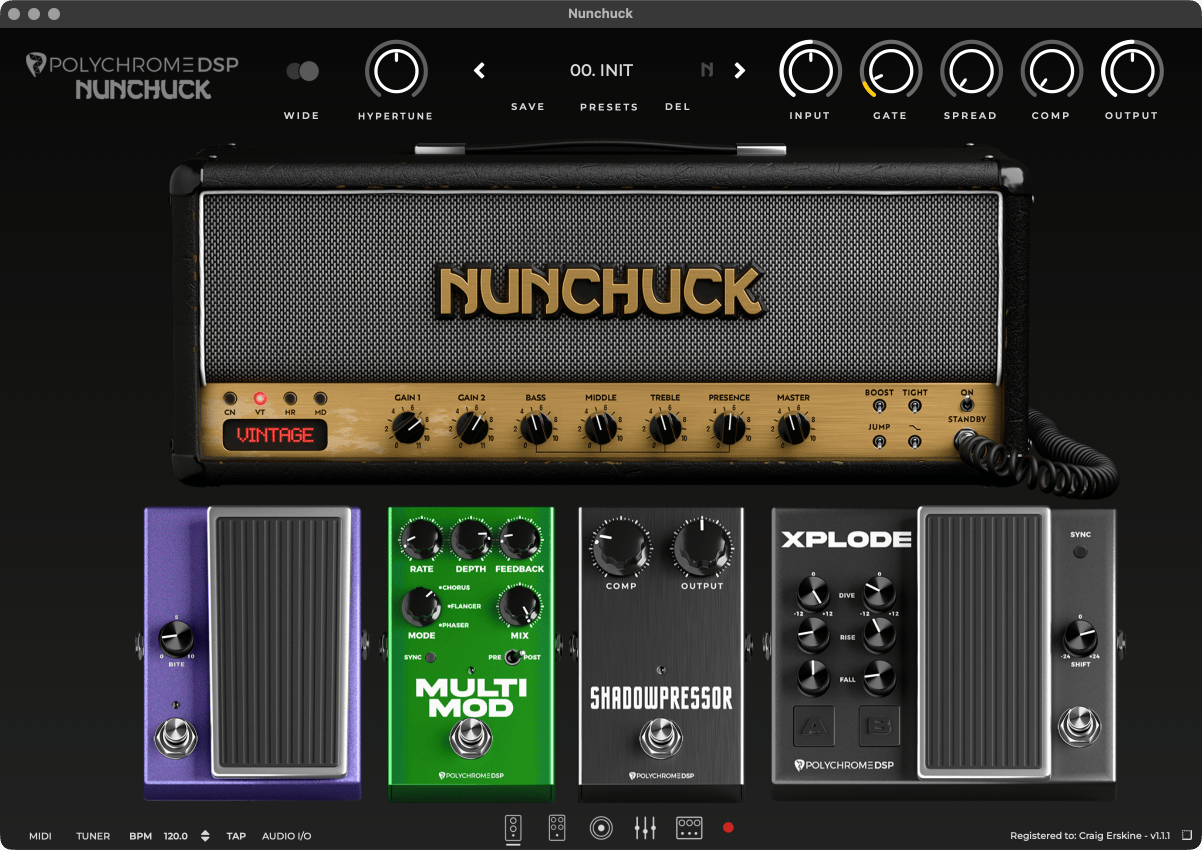The width and height of the screenshot is (1202, 850).
Task: Click the PRESENCE knob on the amp
Action: tap(729, 429)
